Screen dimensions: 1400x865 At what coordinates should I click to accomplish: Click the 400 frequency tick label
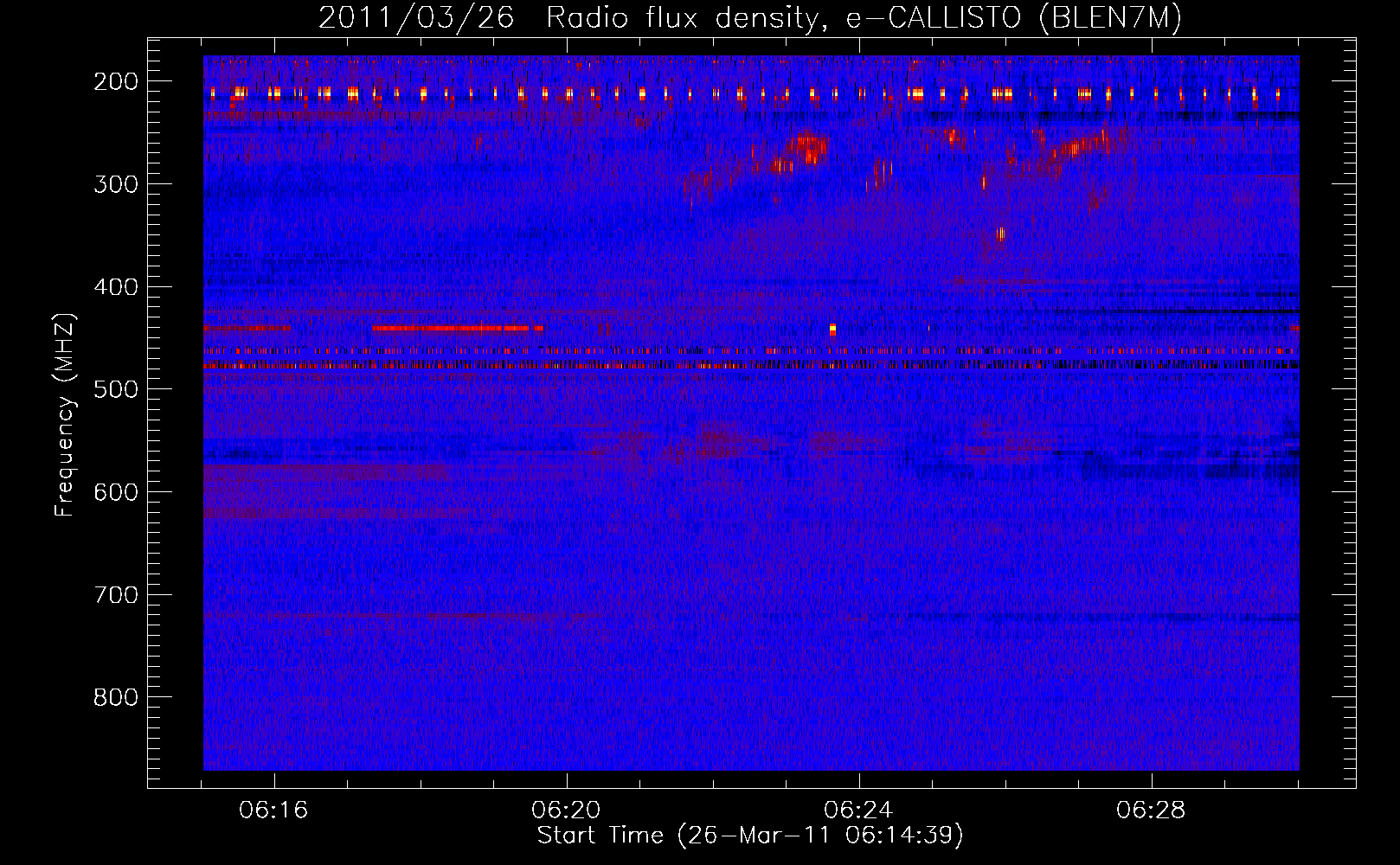pos(116,287)
